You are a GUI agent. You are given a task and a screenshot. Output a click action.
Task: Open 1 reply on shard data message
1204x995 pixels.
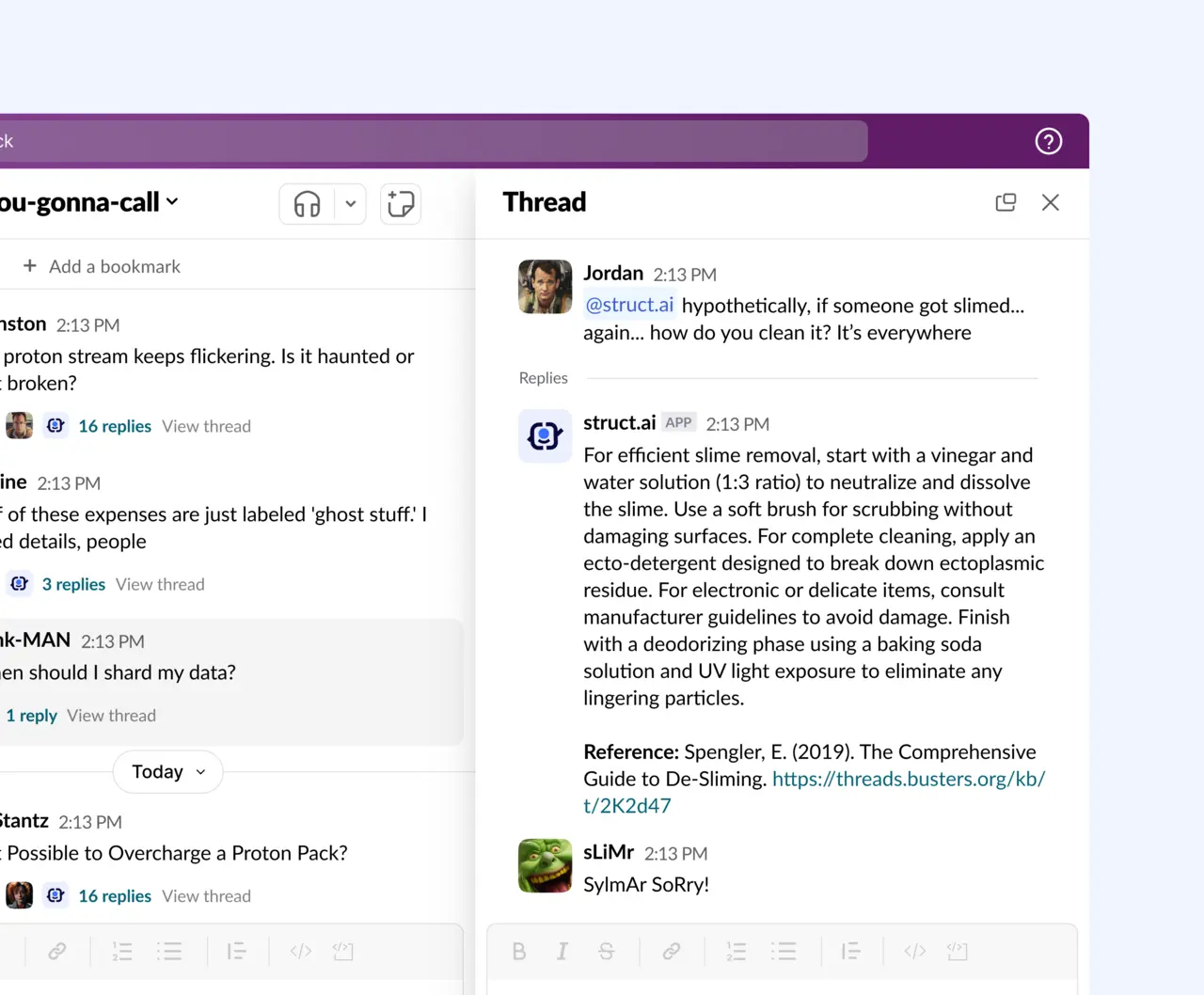tap(31, 716)
